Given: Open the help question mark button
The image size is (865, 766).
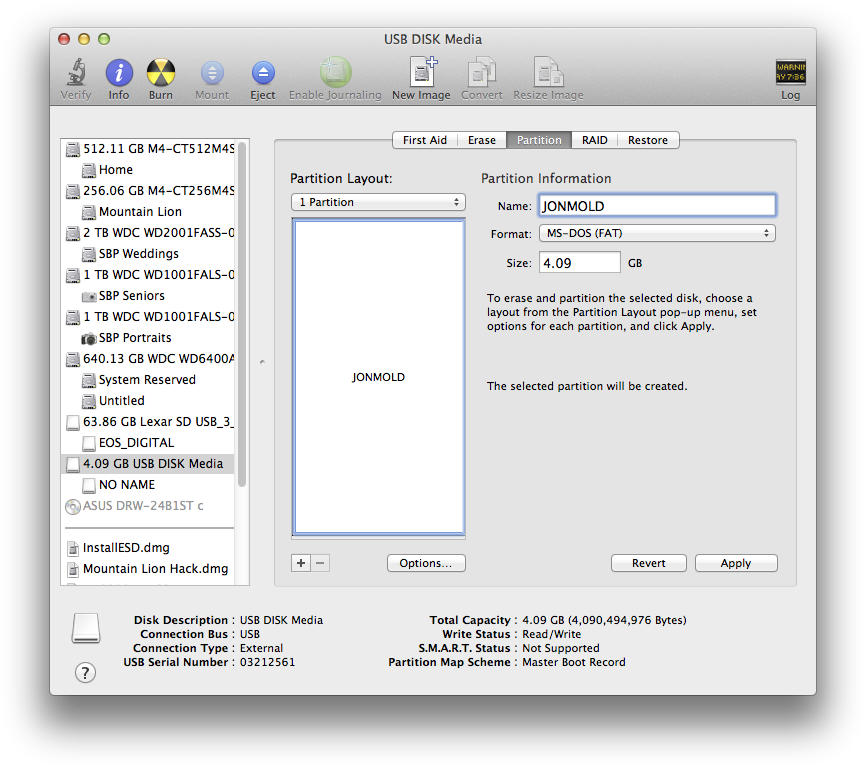Looking at the screenshot, I should click(85, 673).
